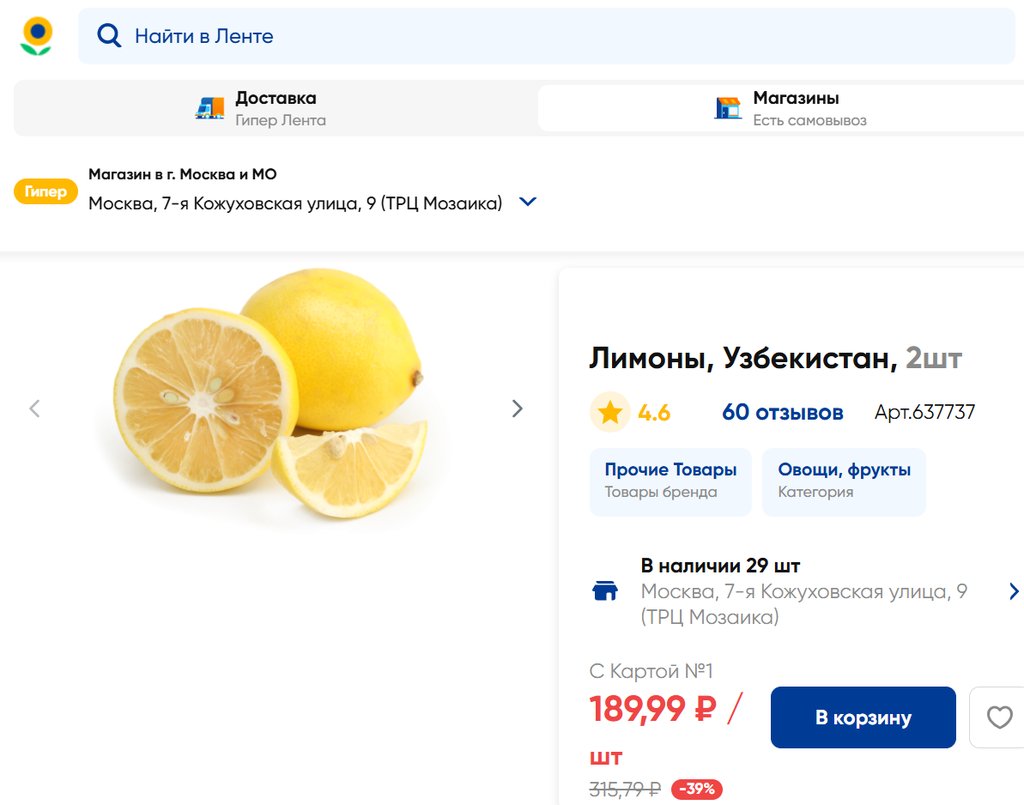Viewport: 1024px width, 805px height.
Task: Open the 60 отзывов reviews link
Action: click(782, 412)
